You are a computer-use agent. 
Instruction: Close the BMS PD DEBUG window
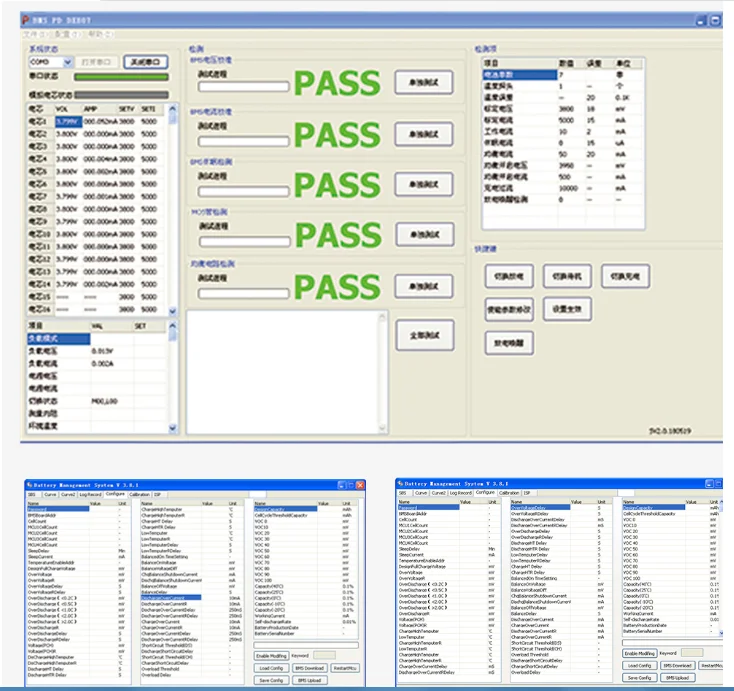click(x=715, y=19)
